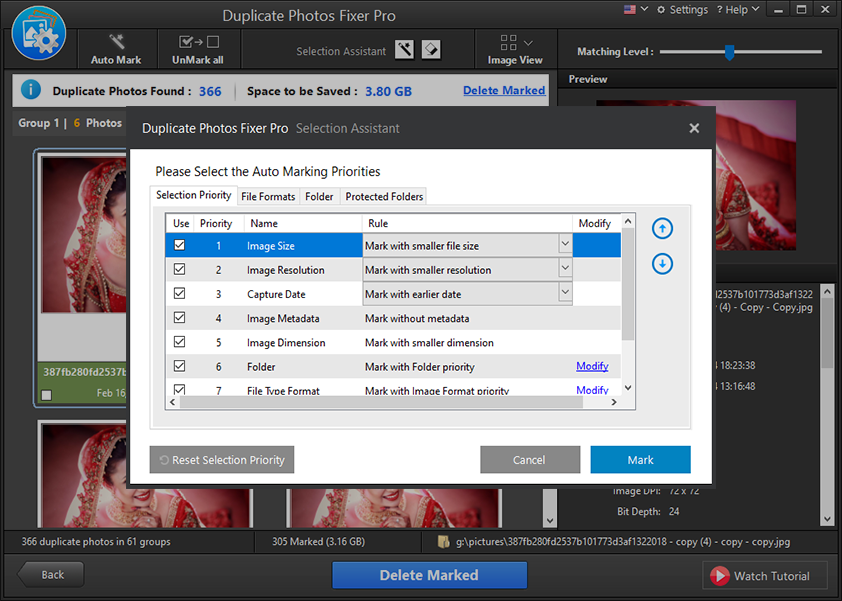Uncheck Use for the Folder rule
The image size is (842, 601).
179,366
